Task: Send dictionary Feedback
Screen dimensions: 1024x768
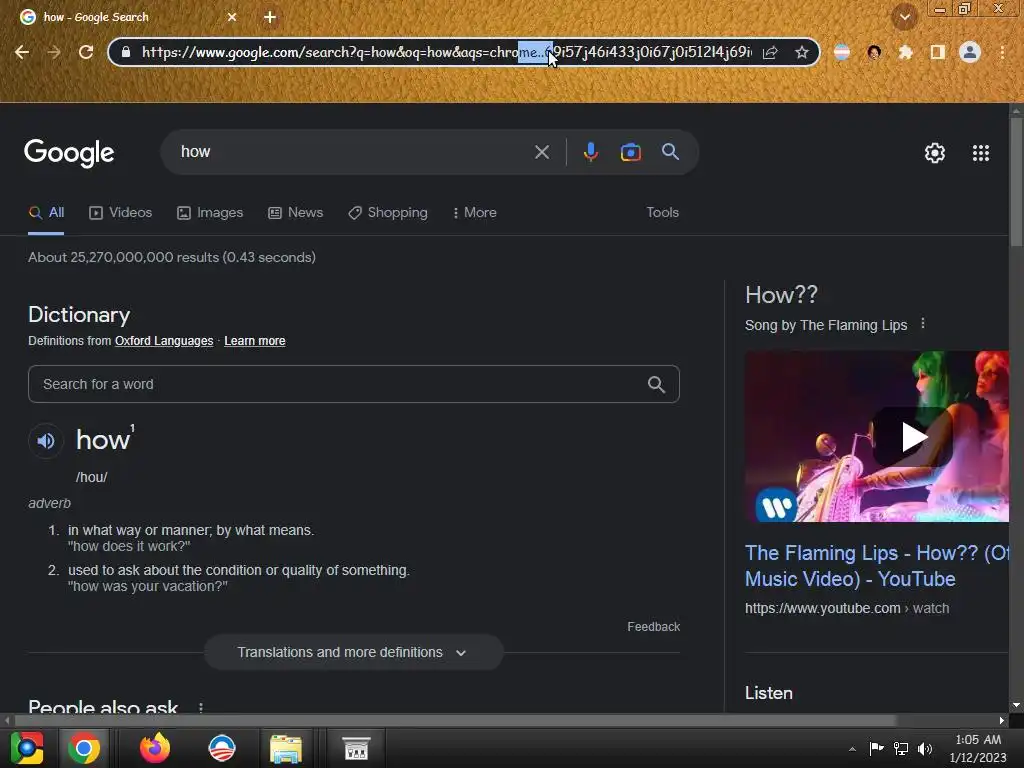Action: [x=654, y=627]
